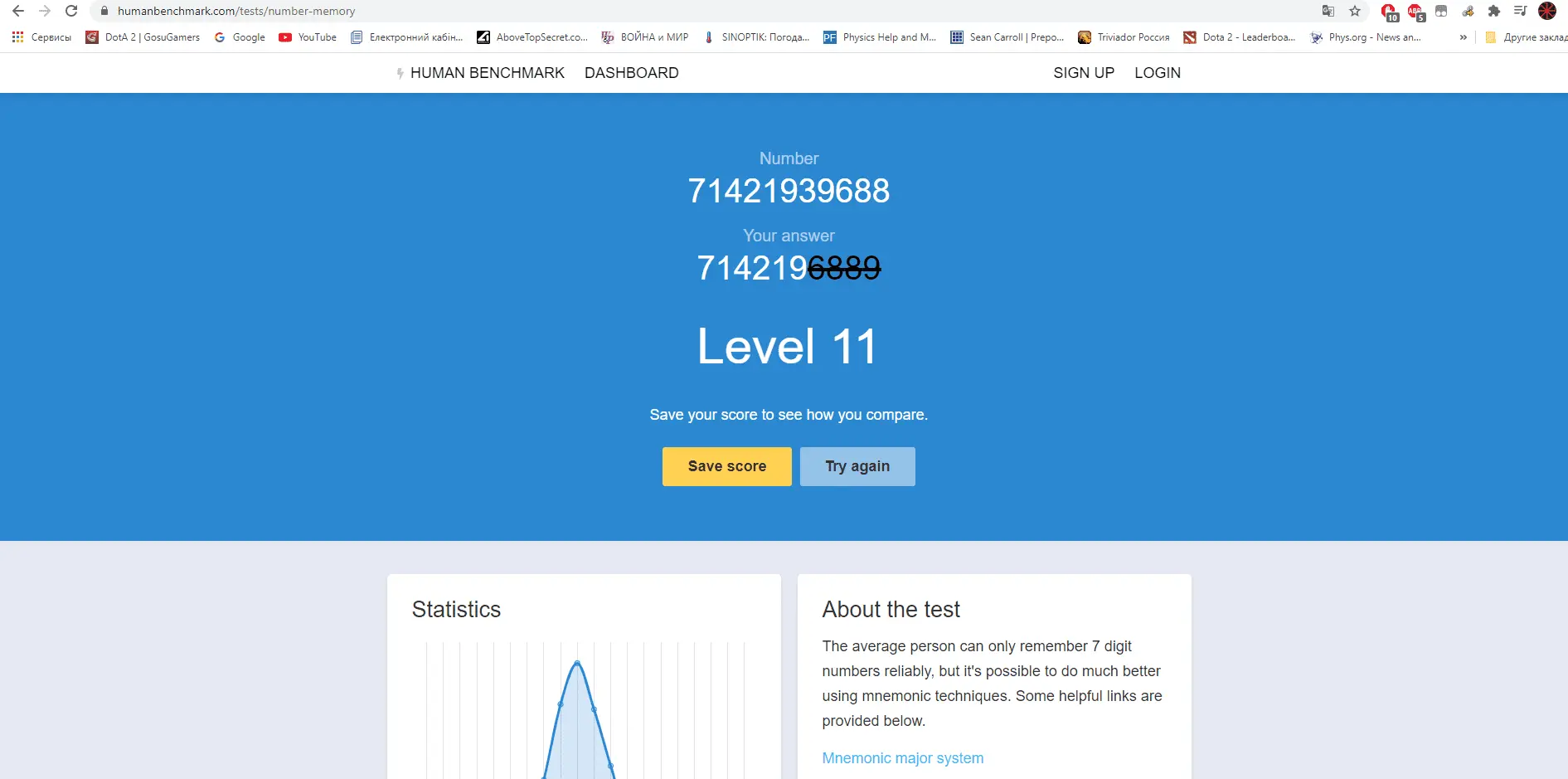
Task: Click the Statistics heading
Action: click(456, 610)
